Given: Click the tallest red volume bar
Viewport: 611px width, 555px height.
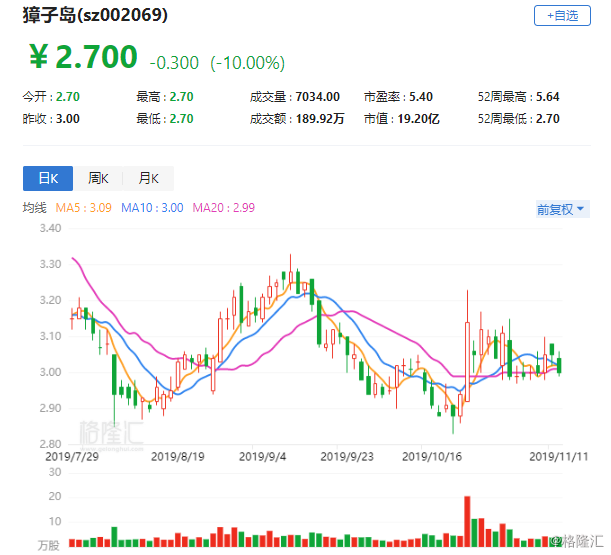Looking at the screenshot, I should [x=467, y=521].
